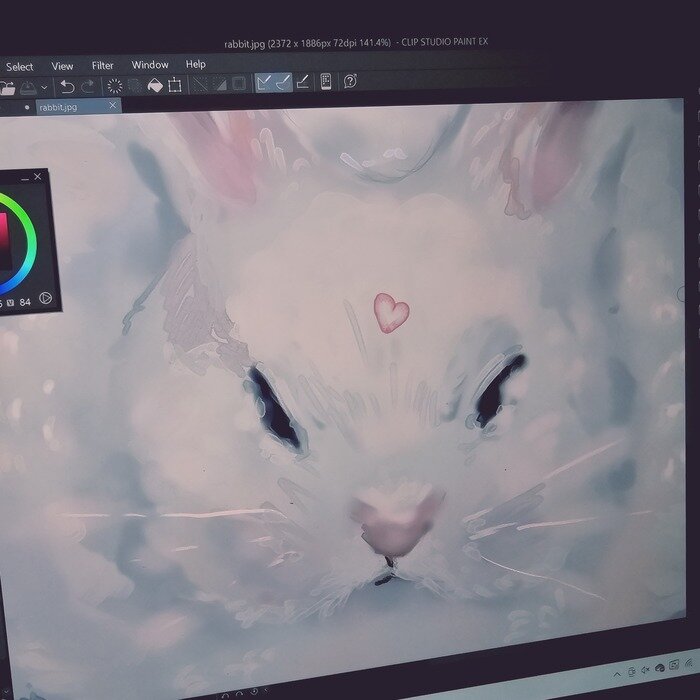The height and width of the screenshot is (700, 700).
Task: Toggle Snap to Ruler
Action: coord(264,83)
